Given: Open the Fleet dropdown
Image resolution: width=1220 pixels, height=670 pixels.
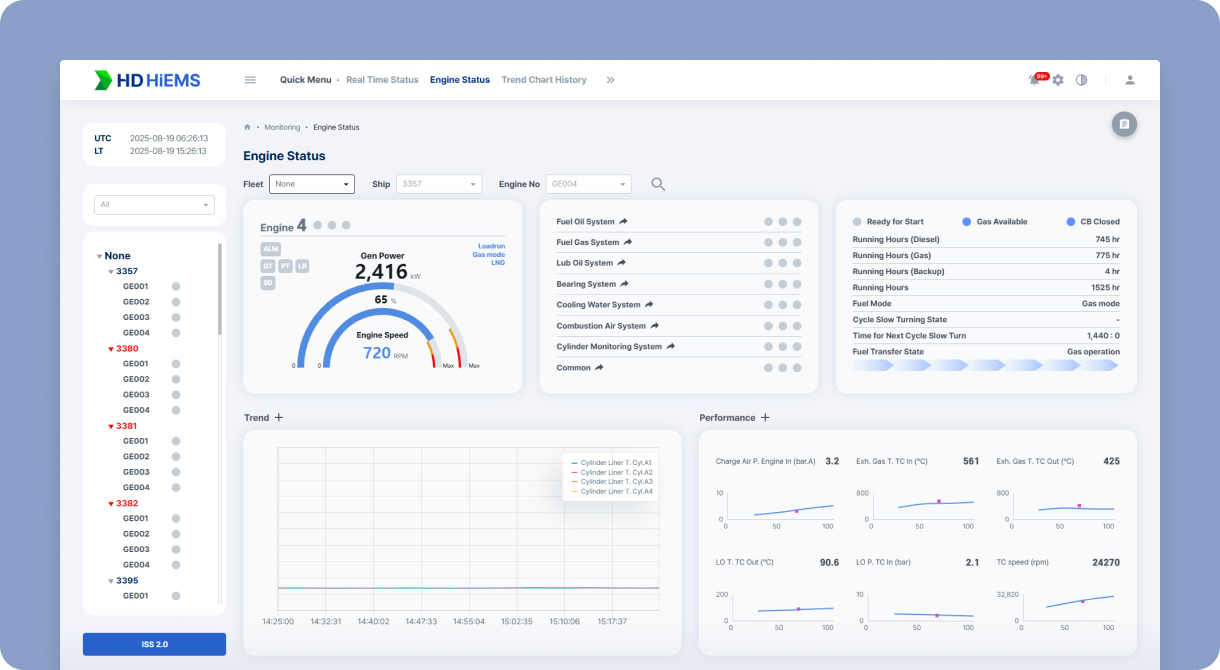Looking at the screenshot, I should coord(312,184).
